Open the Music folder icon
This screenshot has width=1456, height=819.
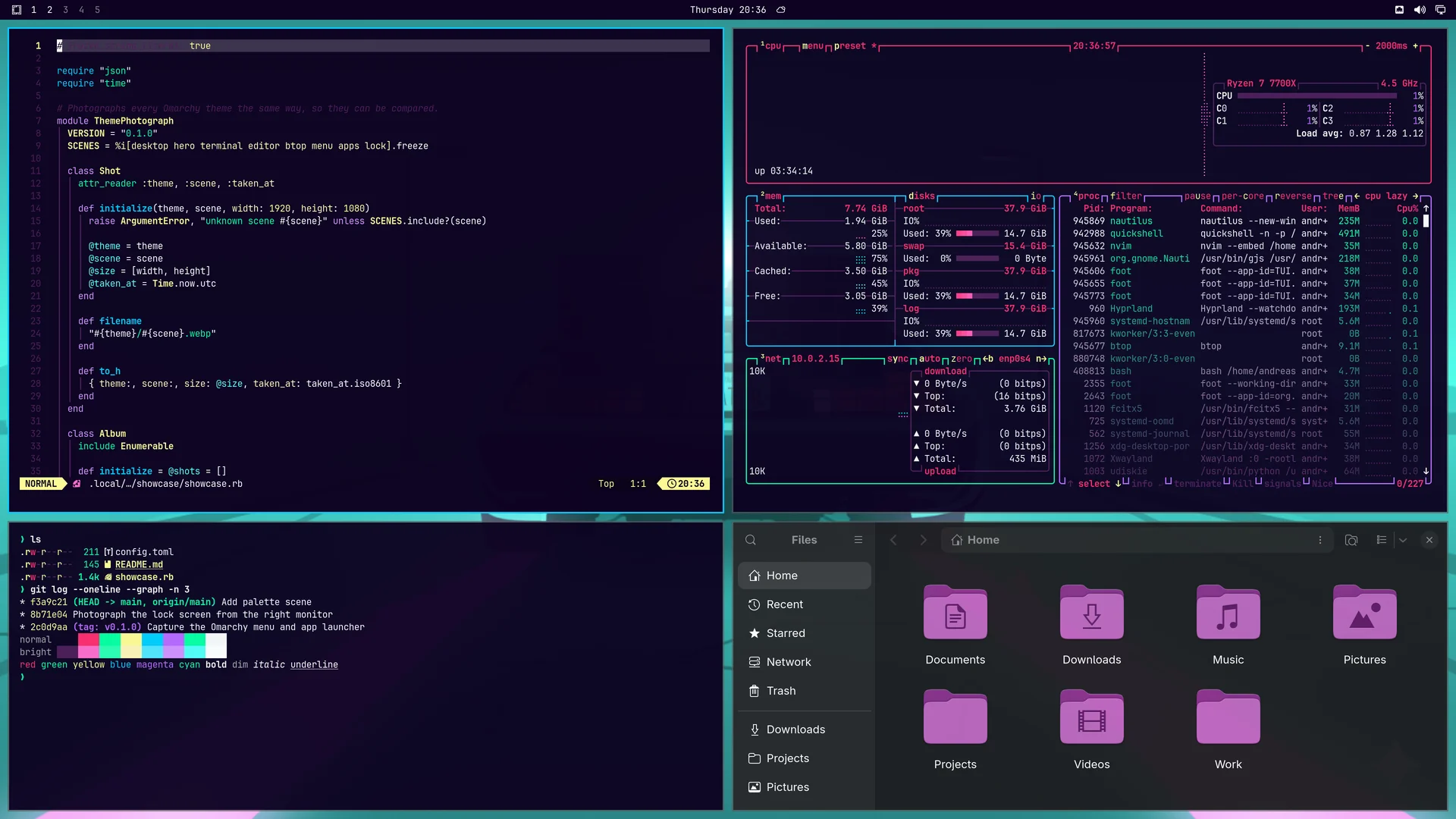[1228, 612]
